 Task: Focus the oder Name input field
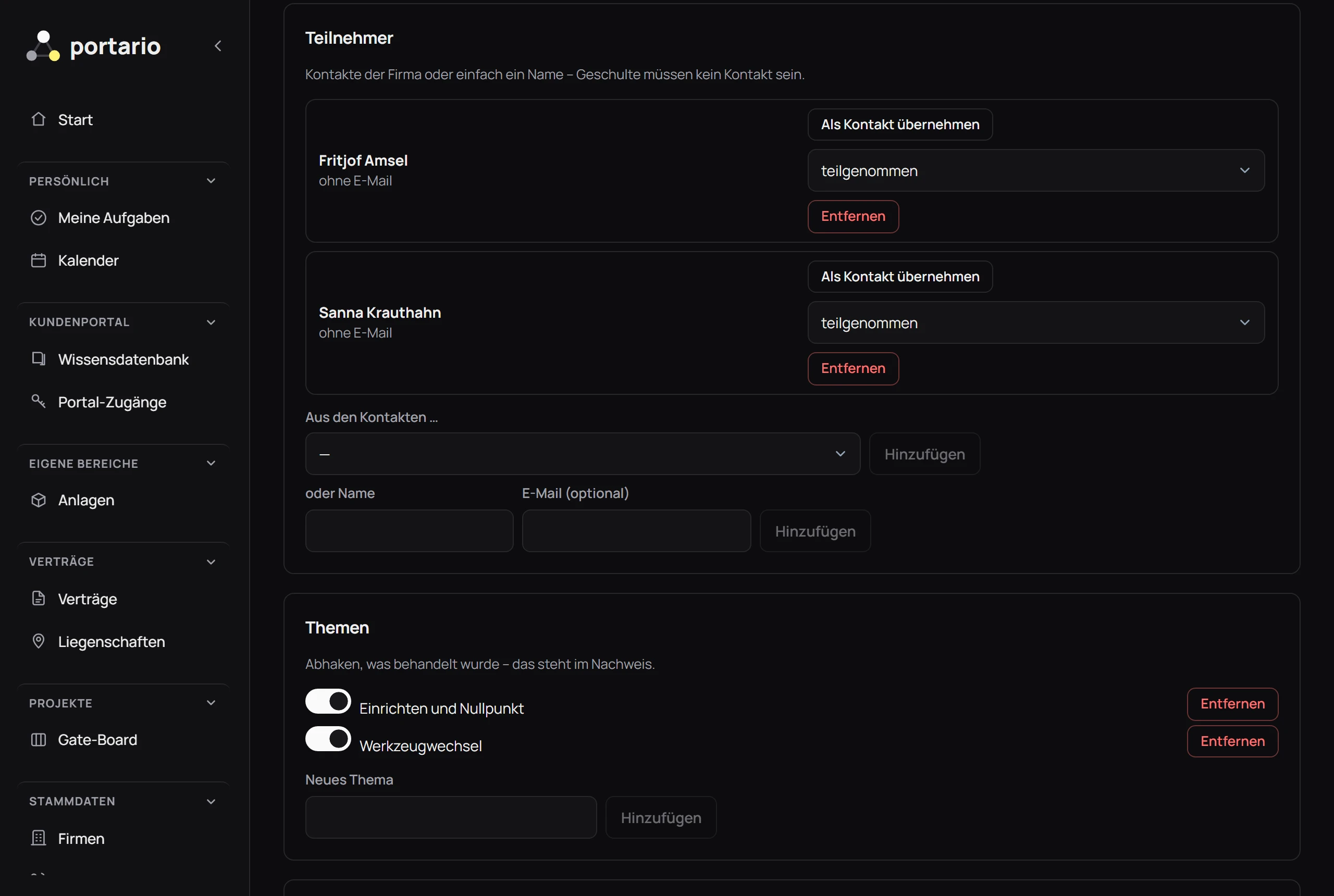click(409, 531)
